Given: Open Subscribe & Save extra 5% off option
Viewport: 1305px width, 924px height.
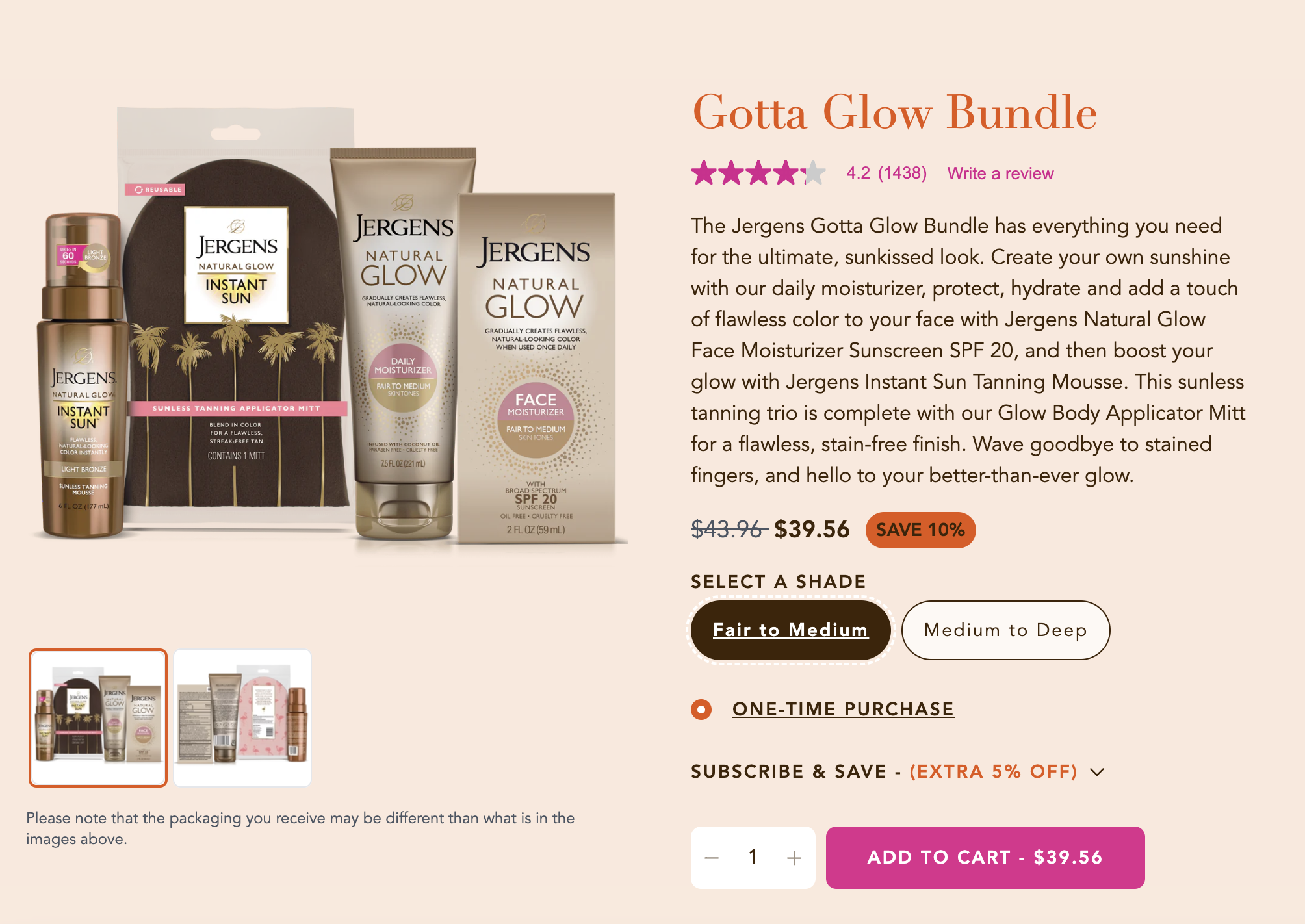Looking at the screenshot, I should click(884, 772).
